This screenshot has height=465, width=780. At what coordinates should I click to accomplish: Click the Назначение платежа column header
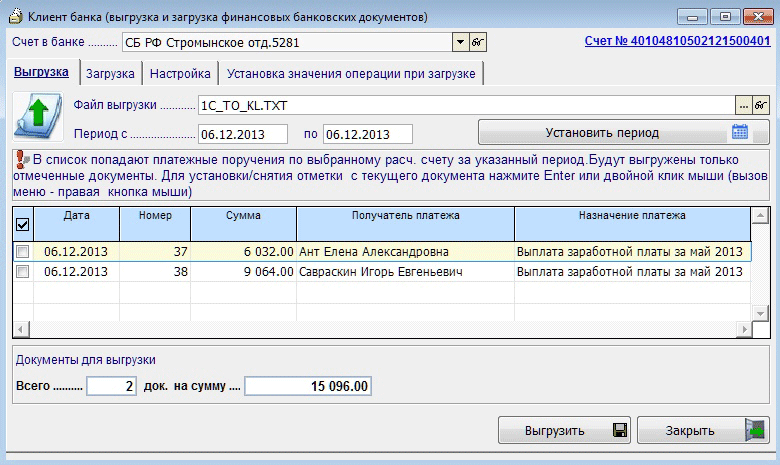(632, 224)
